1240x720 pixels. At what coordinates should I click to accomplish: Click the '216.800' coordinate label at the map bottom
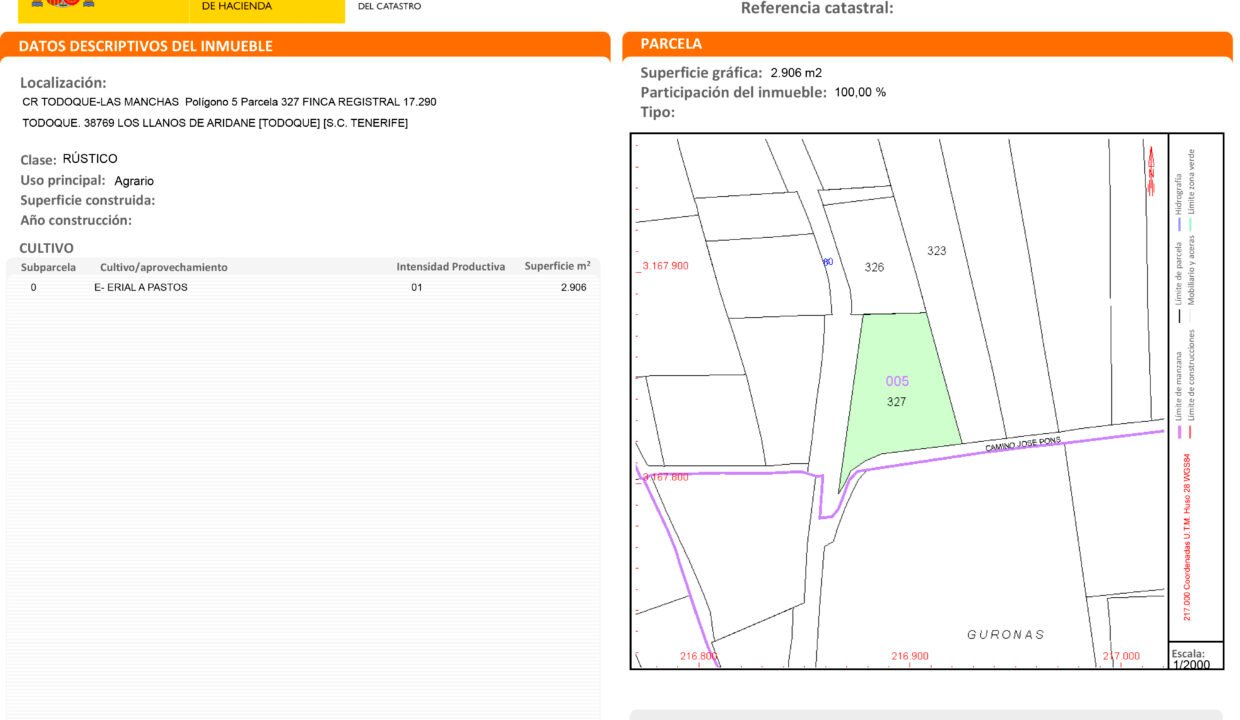[x=699, y=656]
